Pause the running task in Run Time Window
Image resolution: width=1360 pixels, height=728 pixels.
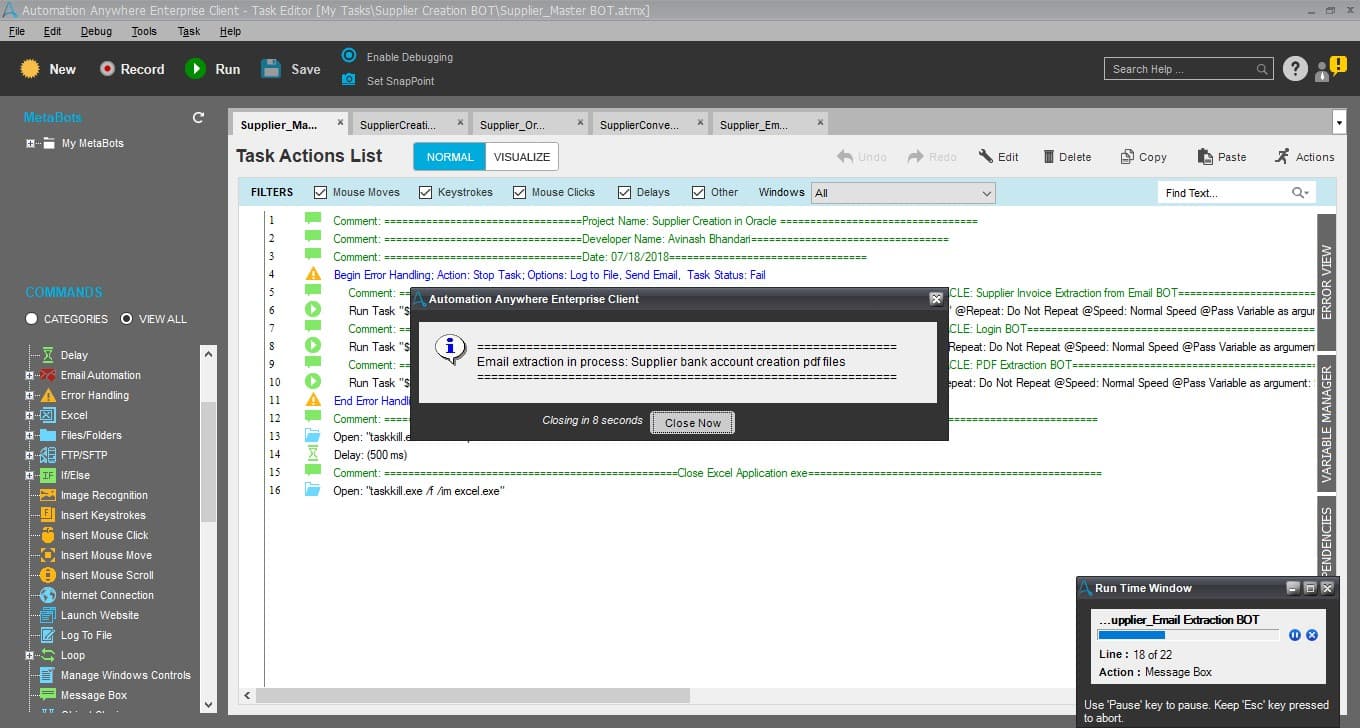point(1295,635)
